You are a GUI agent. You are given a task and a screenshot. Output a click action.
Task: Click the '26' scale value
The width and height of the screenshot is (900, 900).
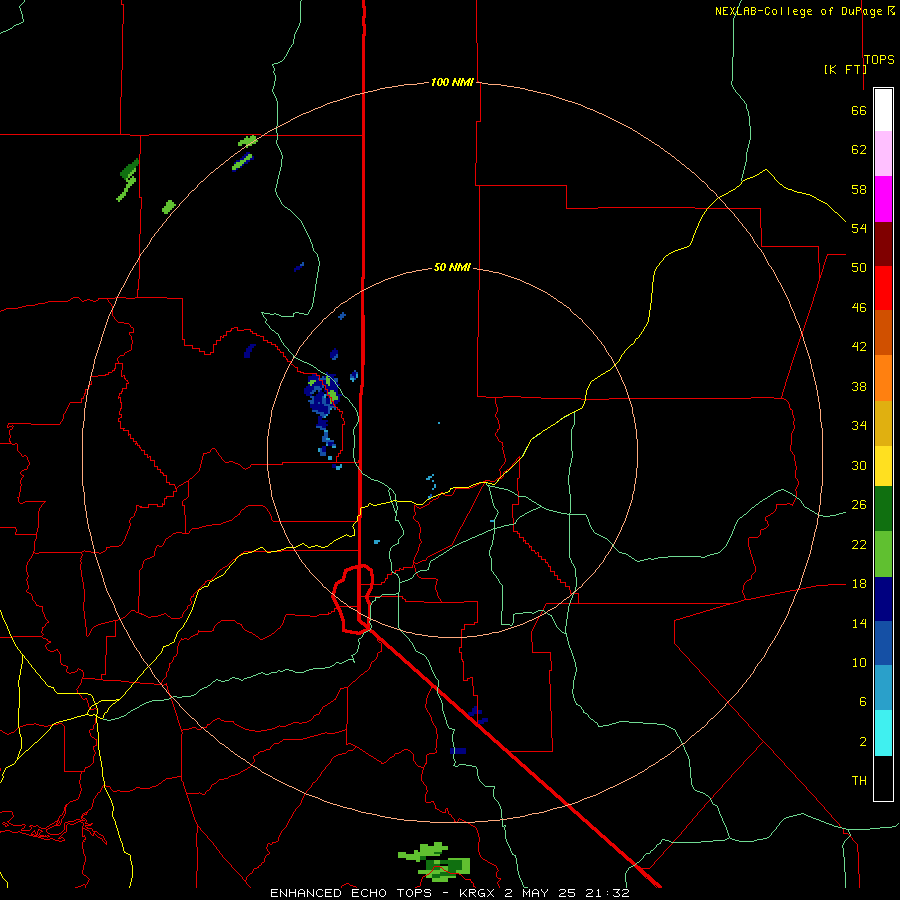pos(859,505)
